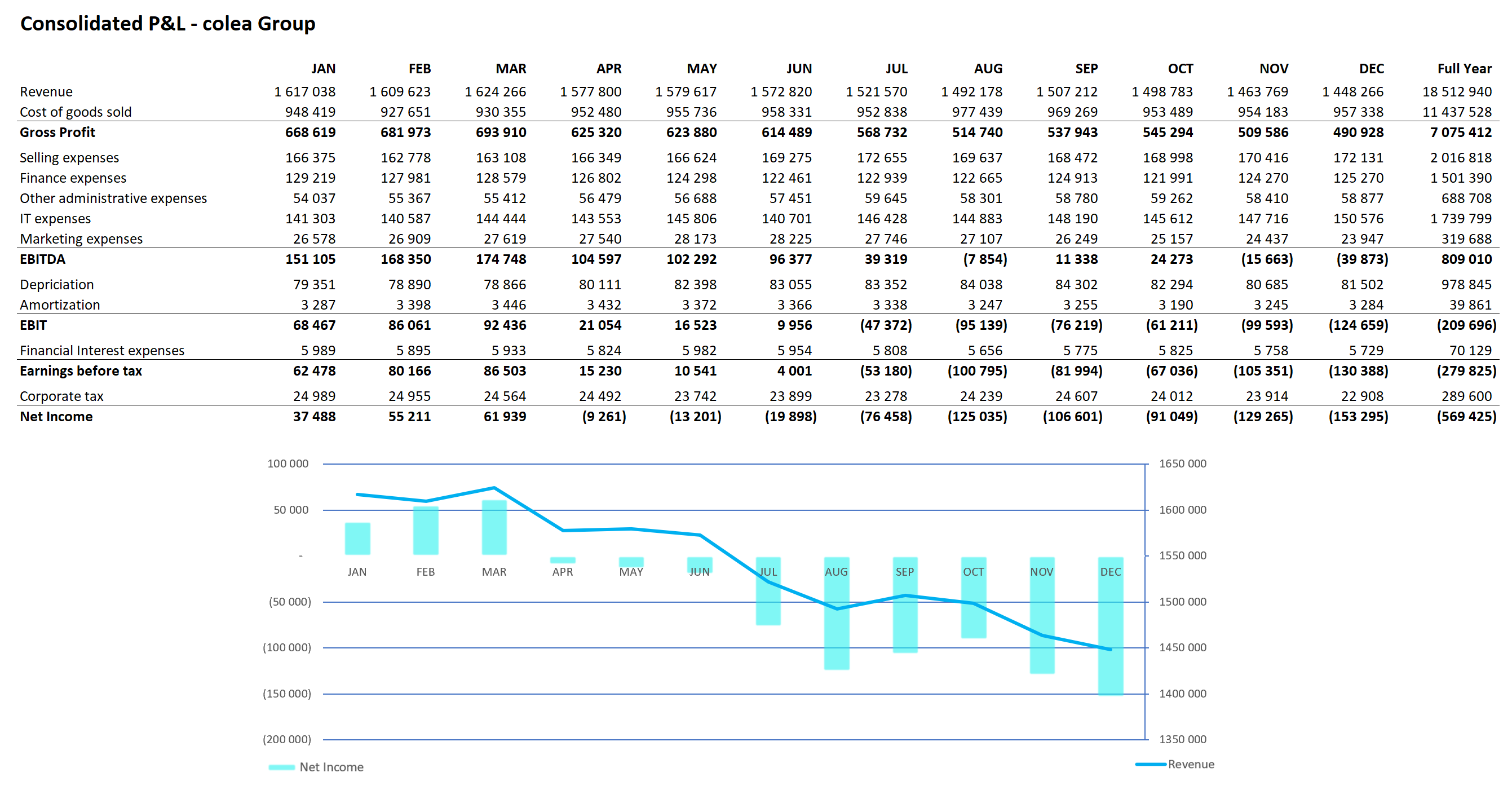Click JUL Revenue value 1 521 570
1512x790 pixels.
[x=876, y=91]
